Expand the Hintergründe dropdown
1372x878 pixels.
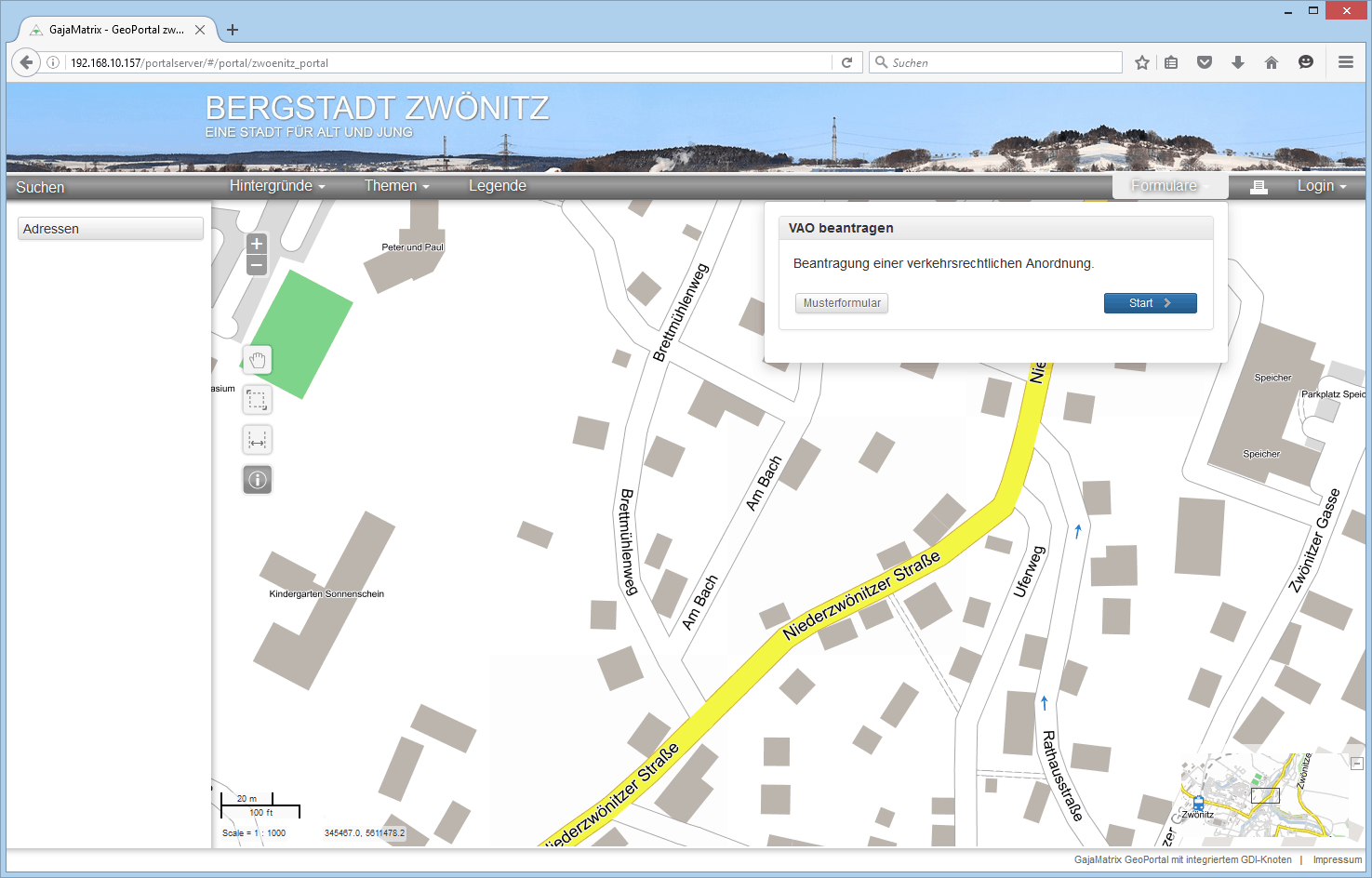tap(276, 186)
